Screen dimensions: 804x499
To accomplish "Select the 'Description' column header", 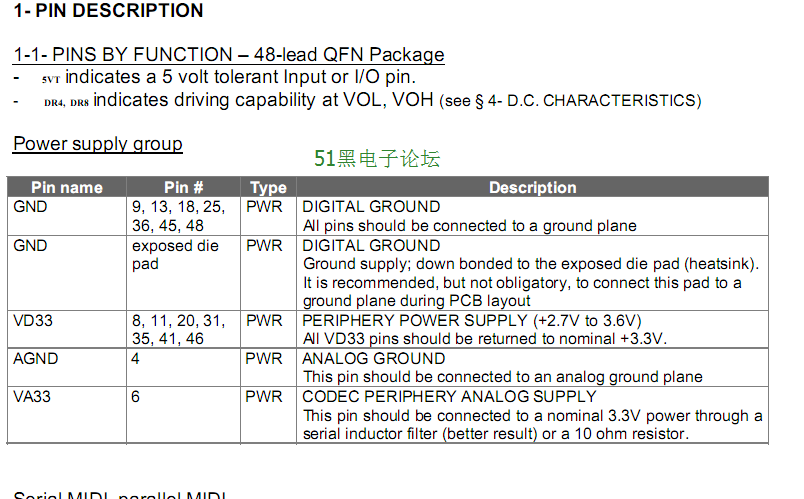I will pyautogui.click(x=532, y=187).
